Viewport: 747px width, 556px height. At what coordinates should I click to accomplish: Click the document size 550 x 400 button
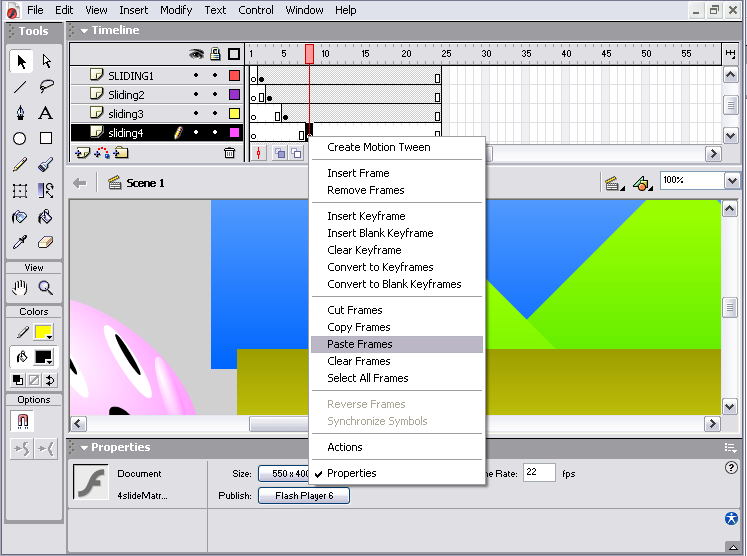(285, 474)
